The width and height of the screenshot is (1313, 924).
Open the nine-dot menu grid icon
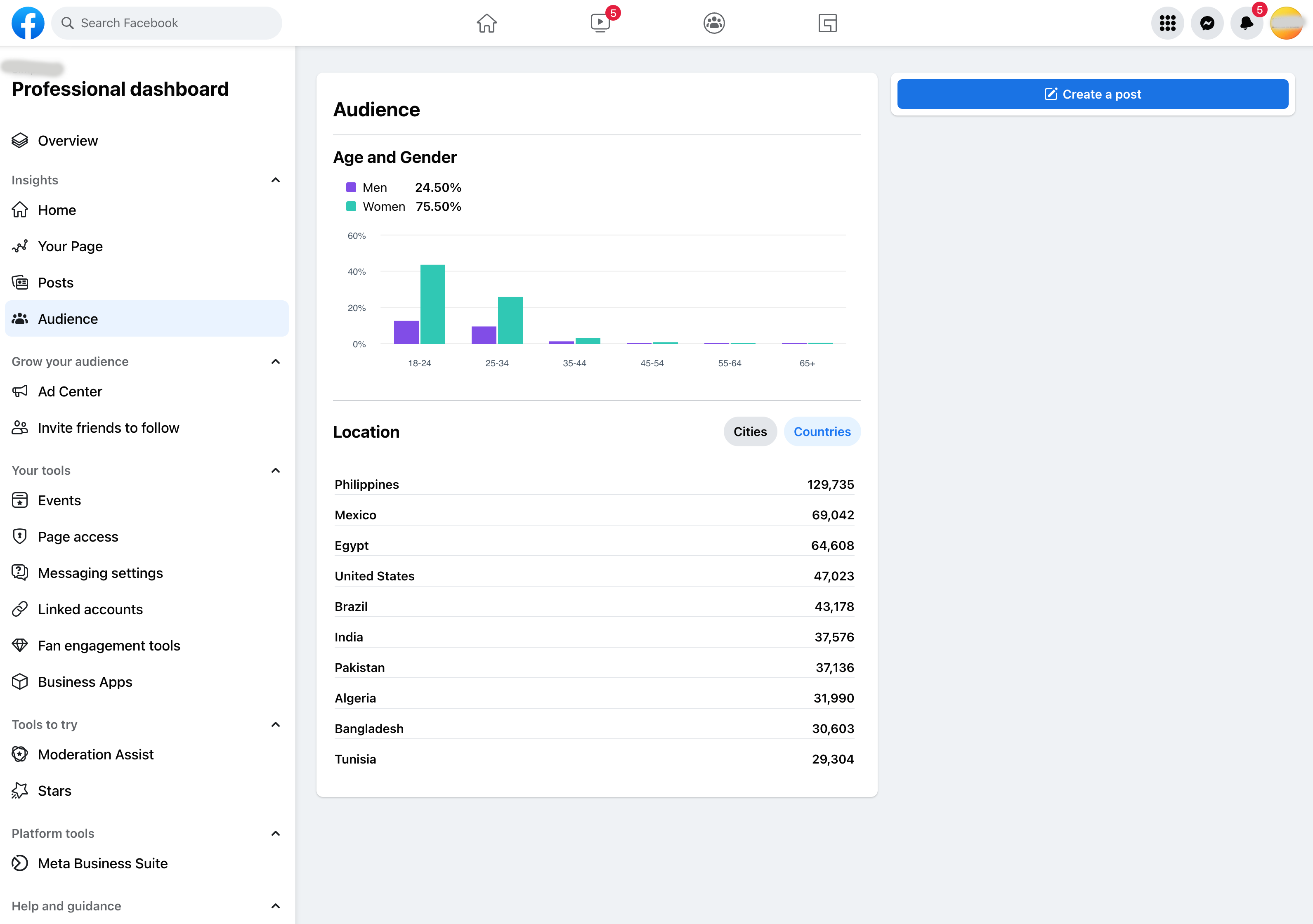1167,24
